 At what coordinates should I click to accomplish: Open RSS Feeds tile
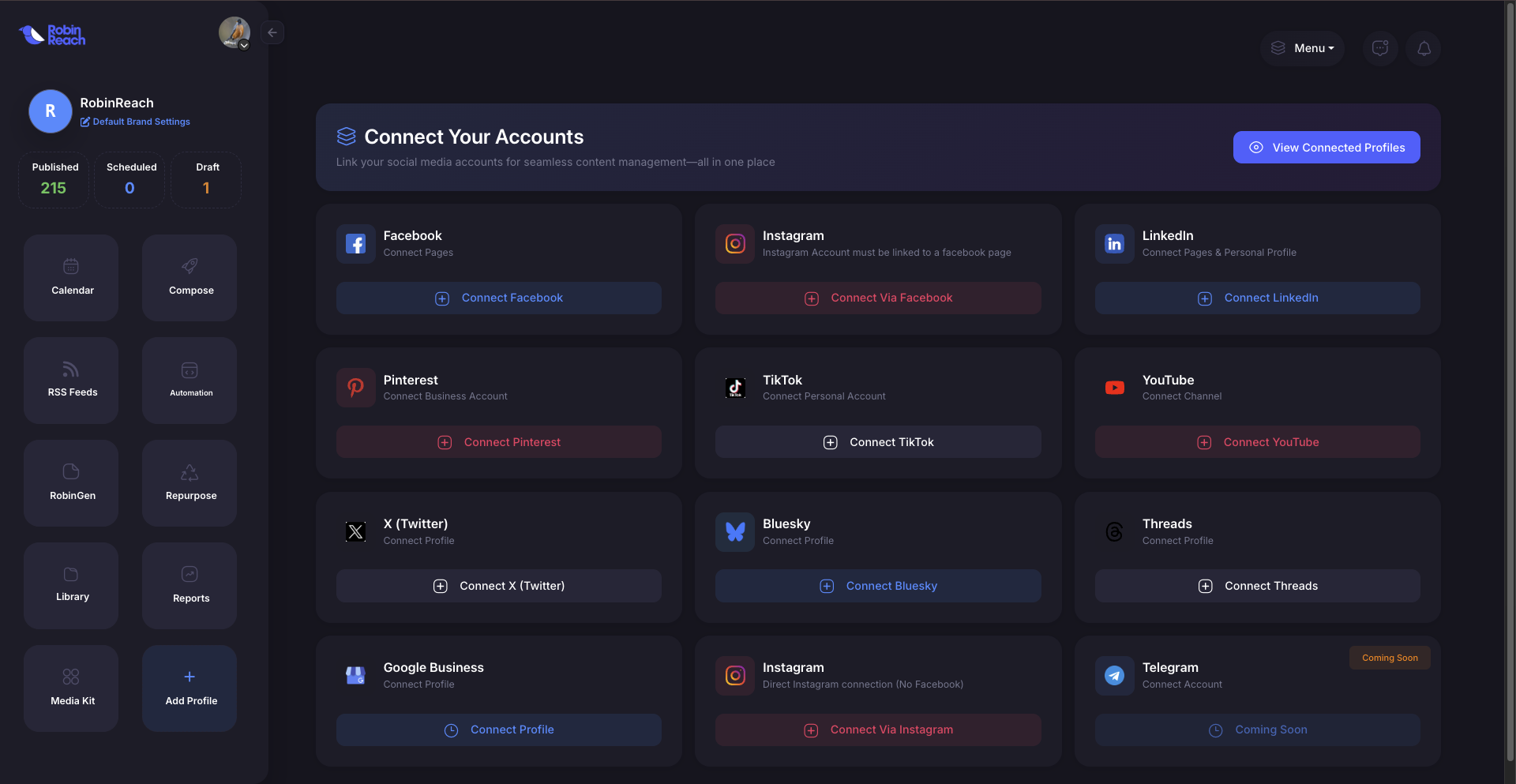(71, 381)
